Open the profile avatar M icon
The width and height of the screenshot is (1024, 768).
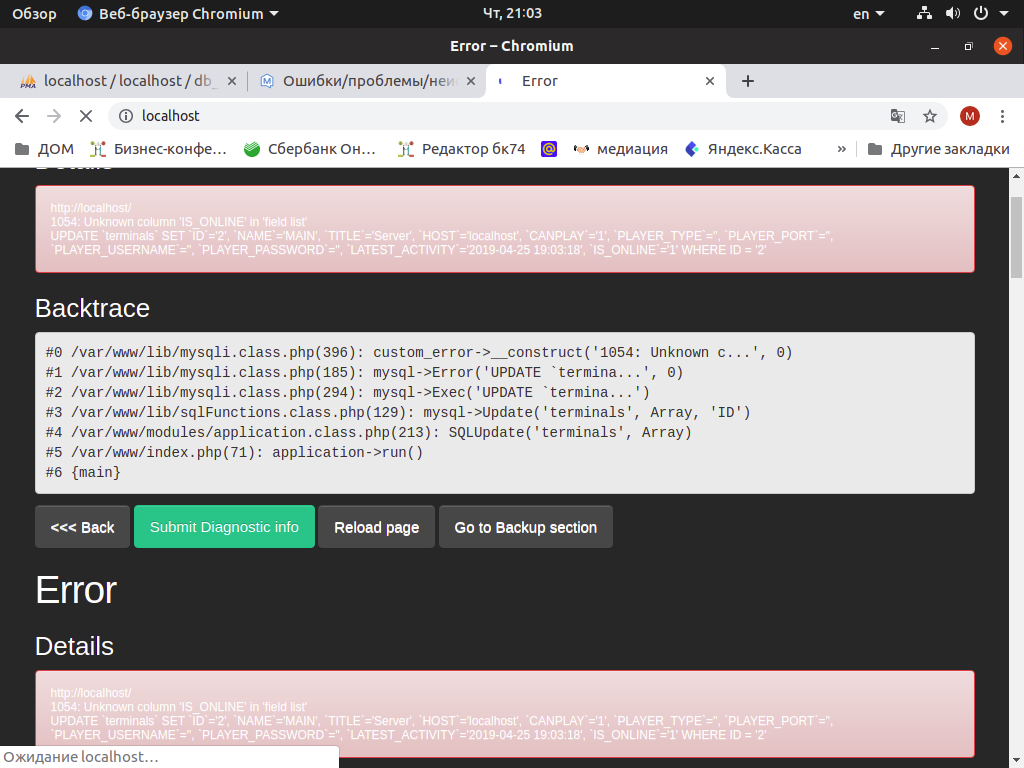click(x=969, y=116)
